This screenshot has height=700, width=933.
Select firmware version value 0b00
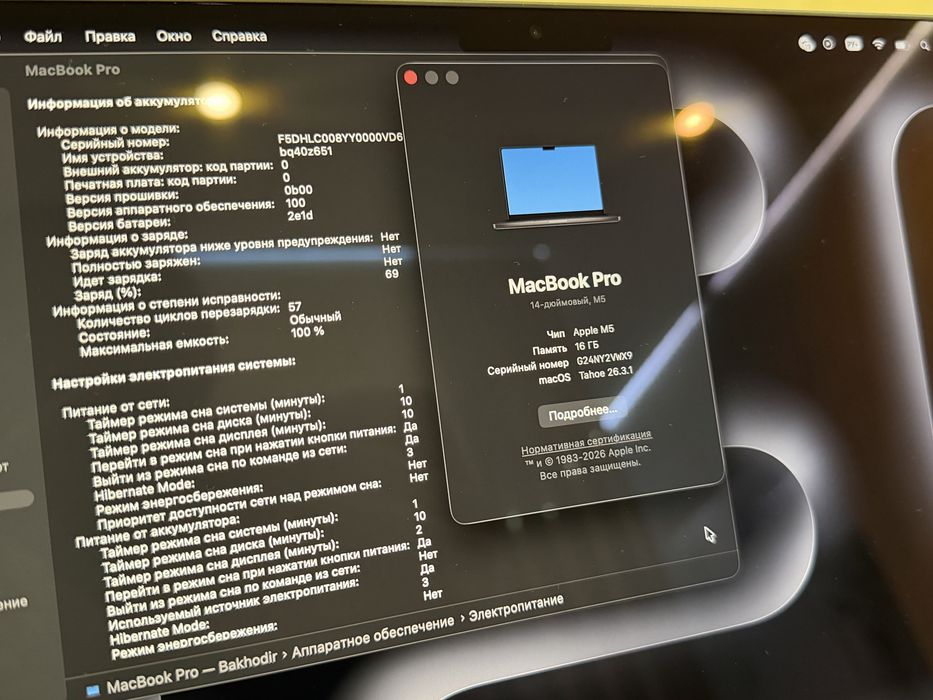click(x=298, y=190)
